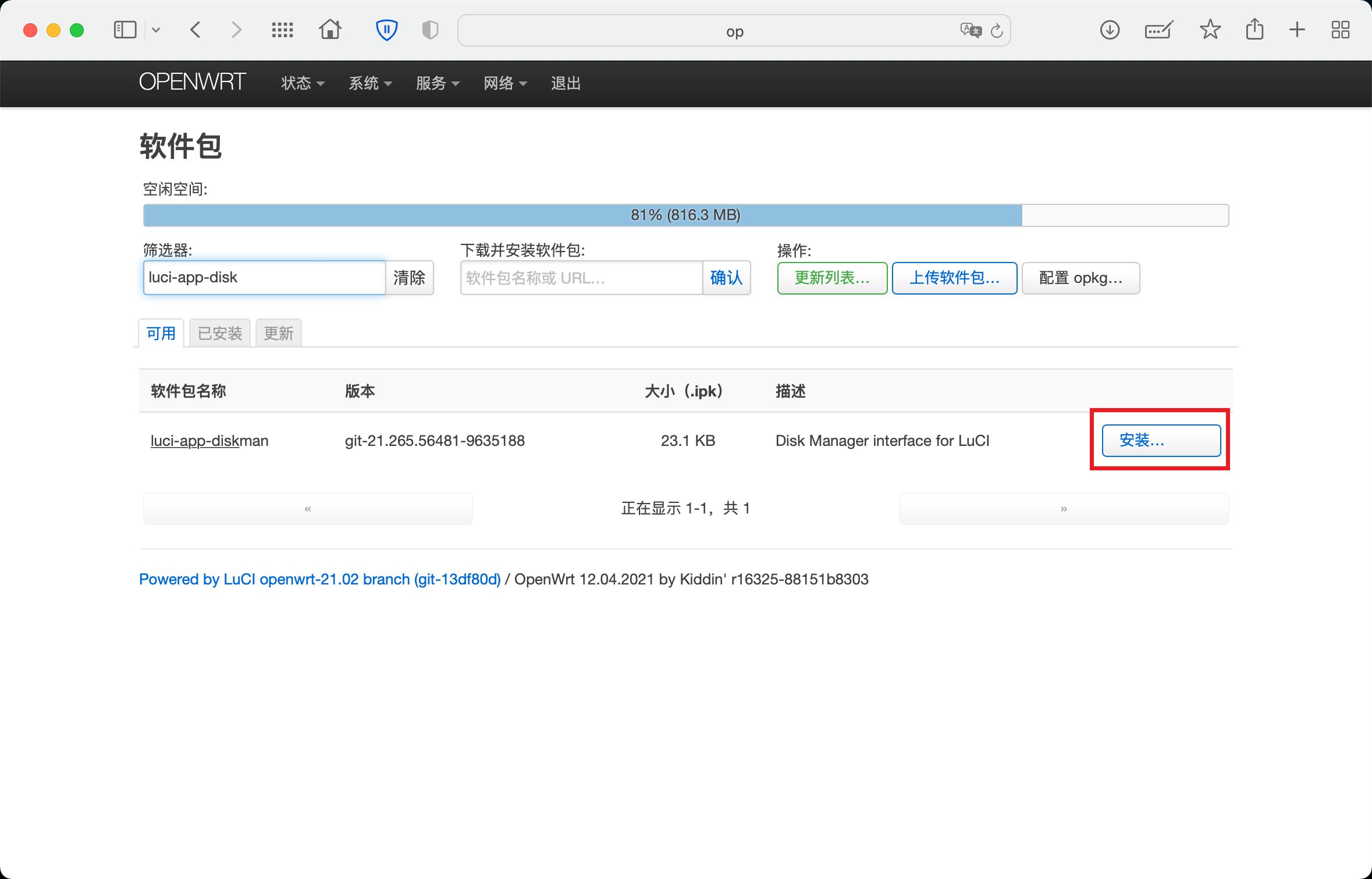Reload the current page
The height and width of the screenshot is (879, 1372).
pos(997,30)
